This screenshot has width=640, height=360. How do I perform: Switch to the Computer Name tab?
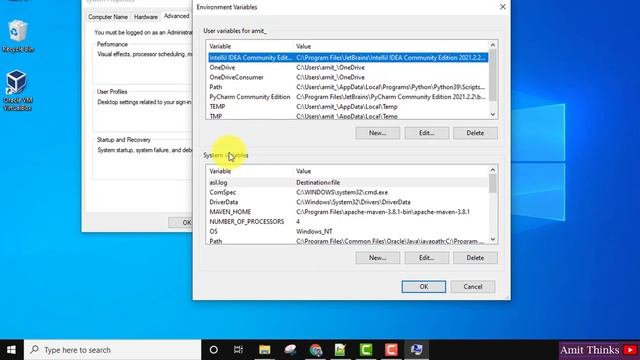click(108, 17)
